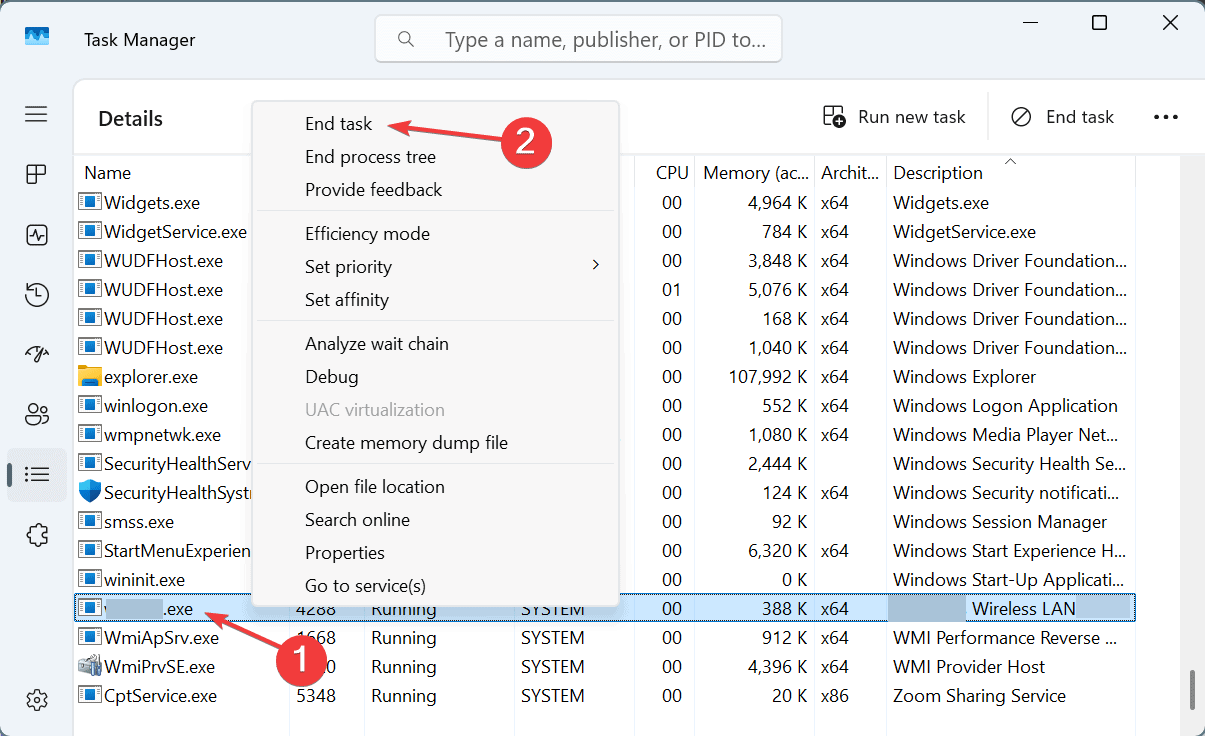Open the Users page icon
Image resolution: width=1205 pixels, height=736 pixels.
coord(37,414)
